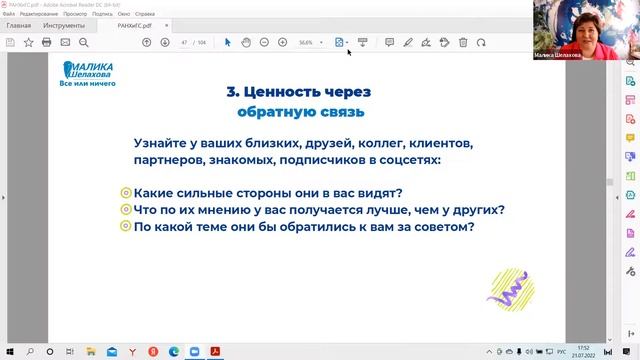Open the Windows Start menu
The height and width of the screenshot is (360, 640).
tap(10, 351)
